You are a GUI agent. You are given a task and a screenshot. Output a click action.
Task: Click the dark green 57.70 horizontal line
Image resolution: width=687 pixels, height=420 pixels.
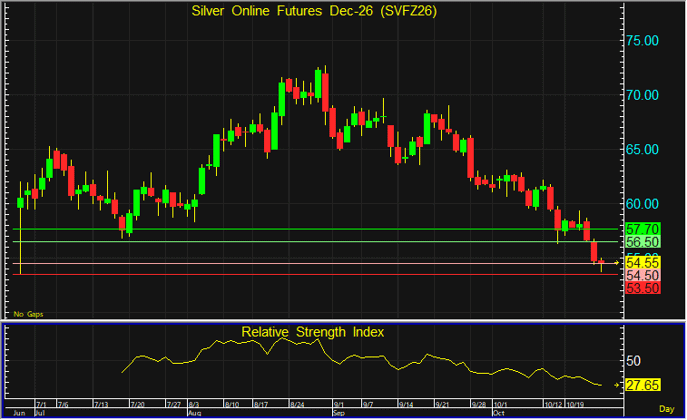[315, 229]
